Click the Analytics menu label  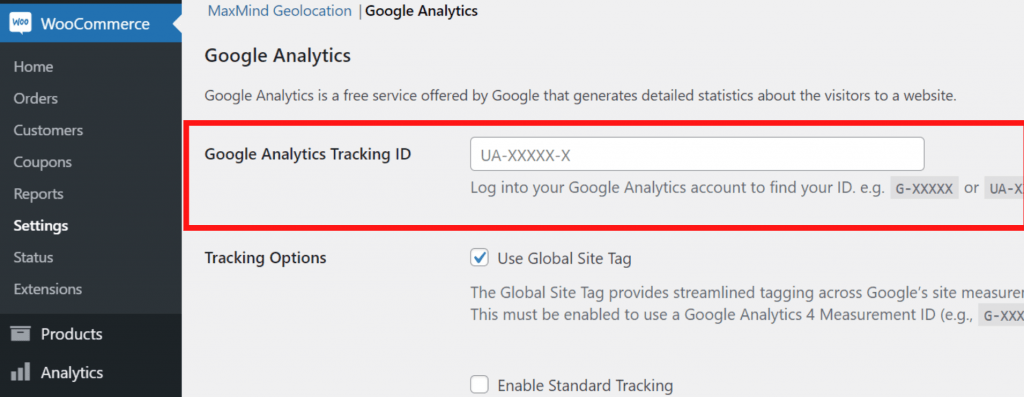(x=72, y=373)
